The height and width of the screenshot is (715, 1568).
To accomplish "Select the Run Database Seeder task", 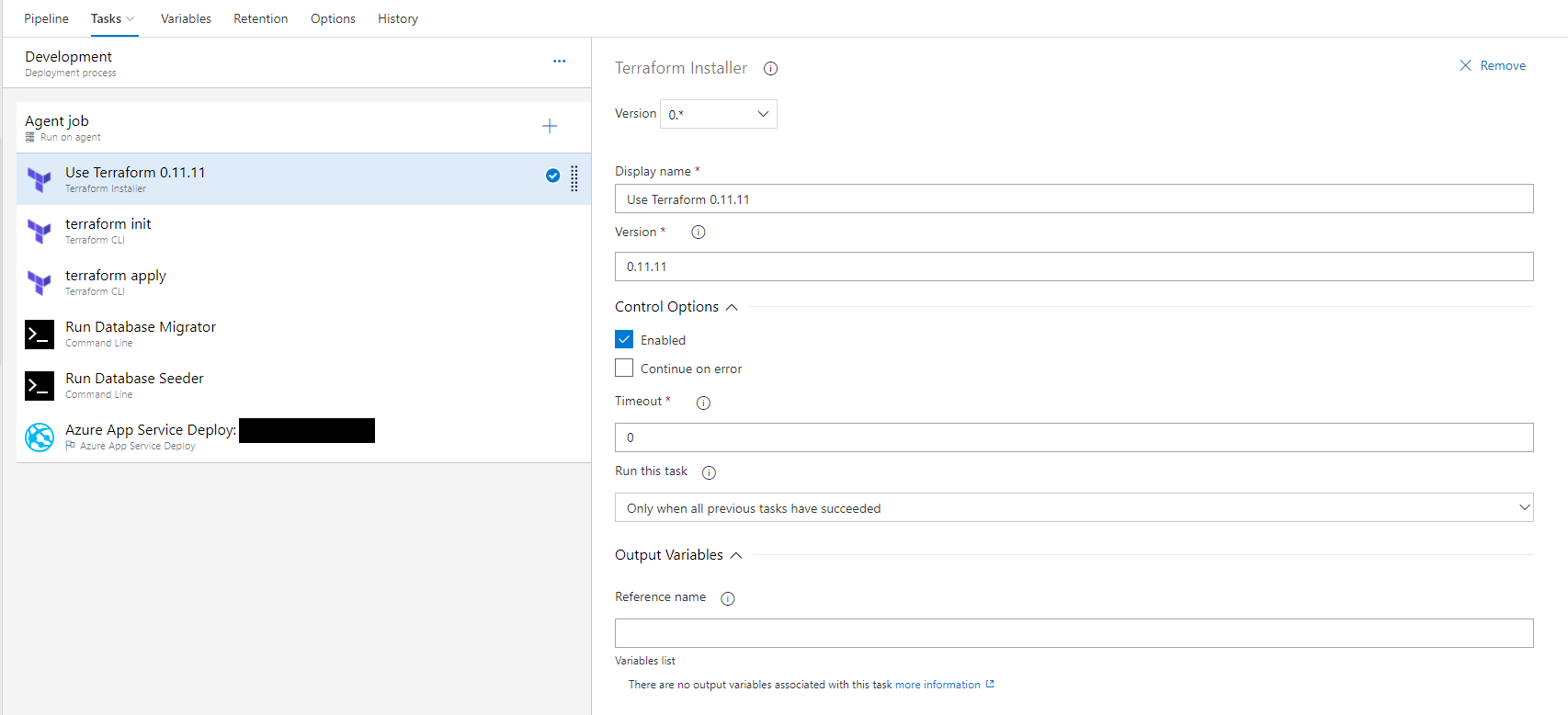I will [x=303, y=385].
